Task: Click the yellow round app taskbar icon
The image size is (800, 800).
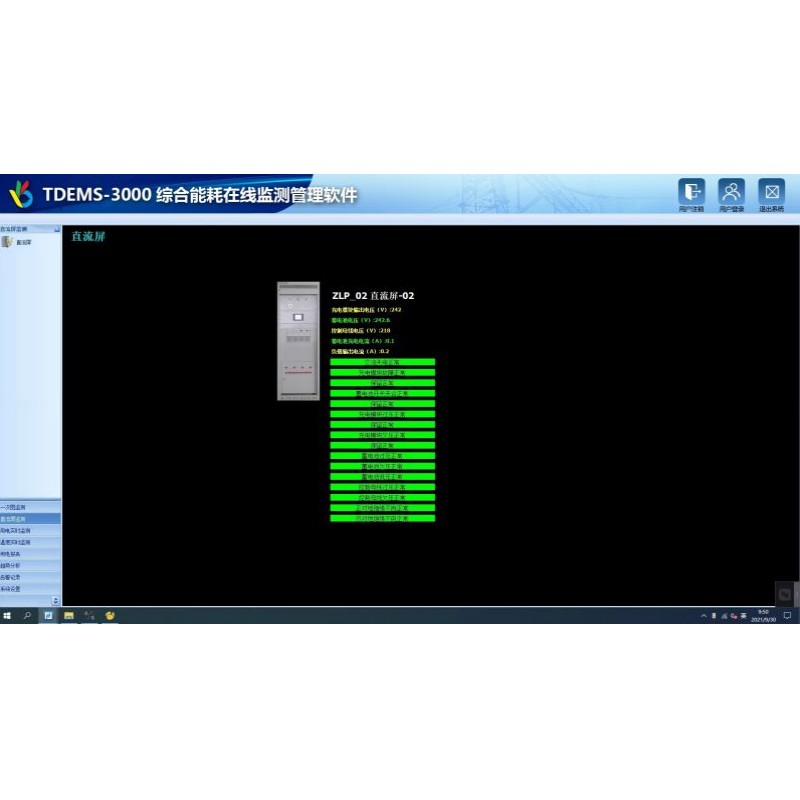Action: point(110,616)
